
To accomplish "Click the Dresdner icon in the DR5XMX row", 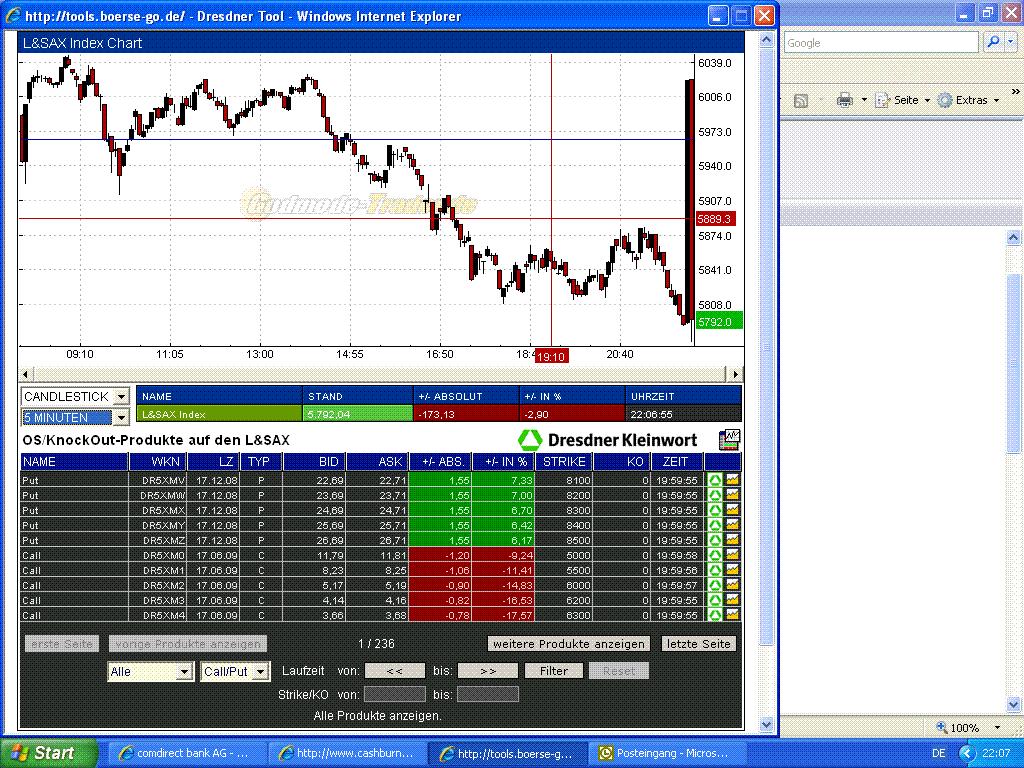I will coord(716,510).
